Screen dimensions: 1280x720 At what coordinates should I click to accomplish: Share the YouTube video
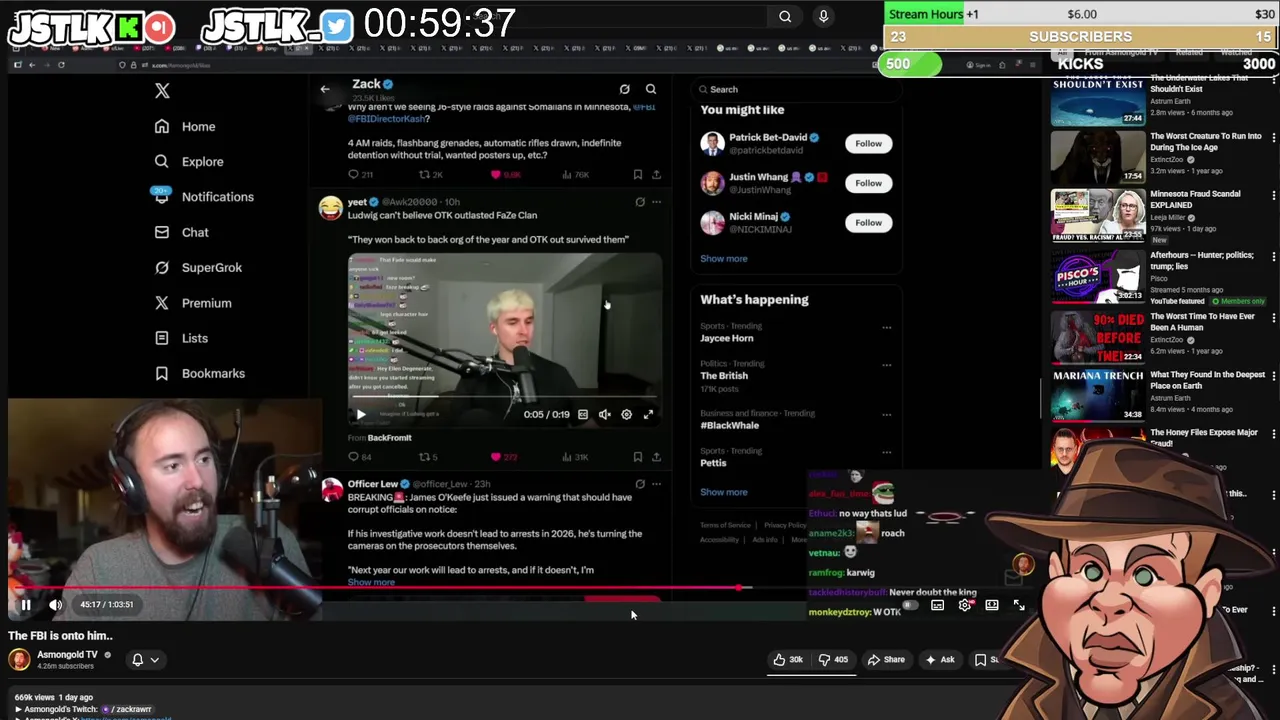tap(886, 660)
